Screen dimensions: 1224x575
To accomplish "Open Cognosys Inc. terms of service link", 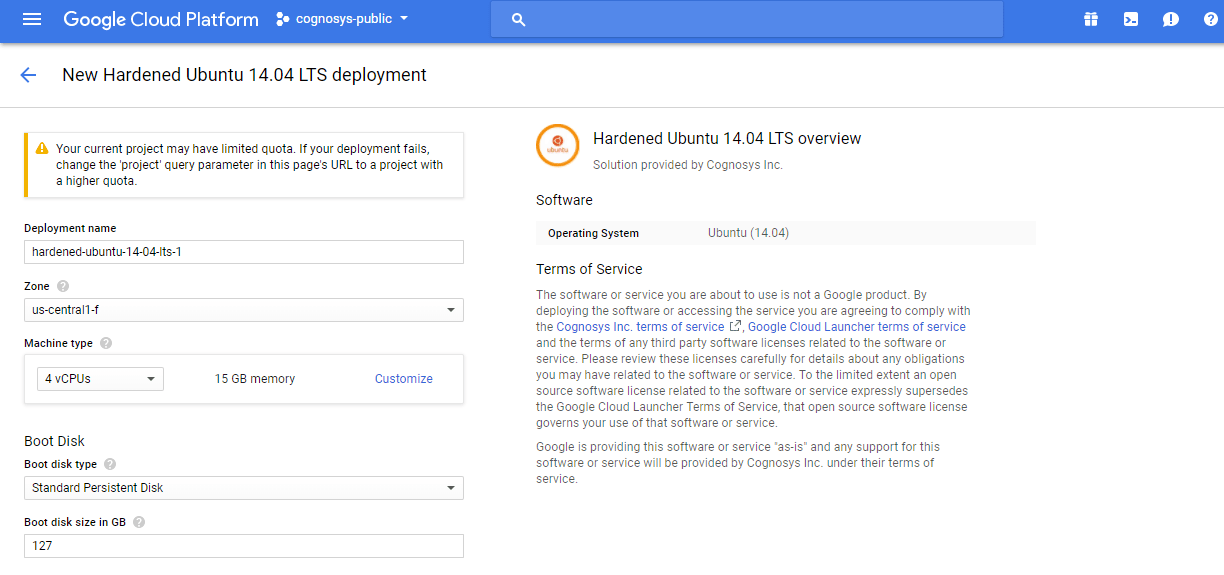I will pyautogui.click(x=640, y=327).
